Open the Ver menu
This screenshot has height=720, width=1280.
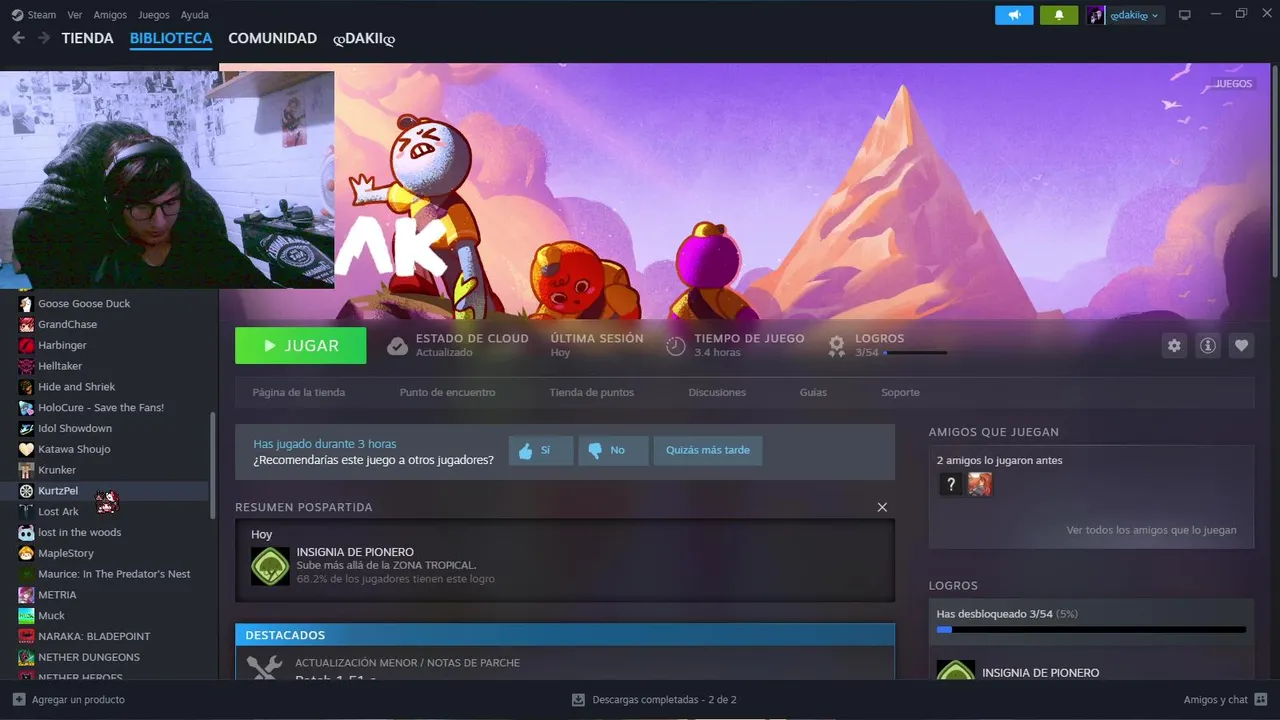tap(75, 15)
